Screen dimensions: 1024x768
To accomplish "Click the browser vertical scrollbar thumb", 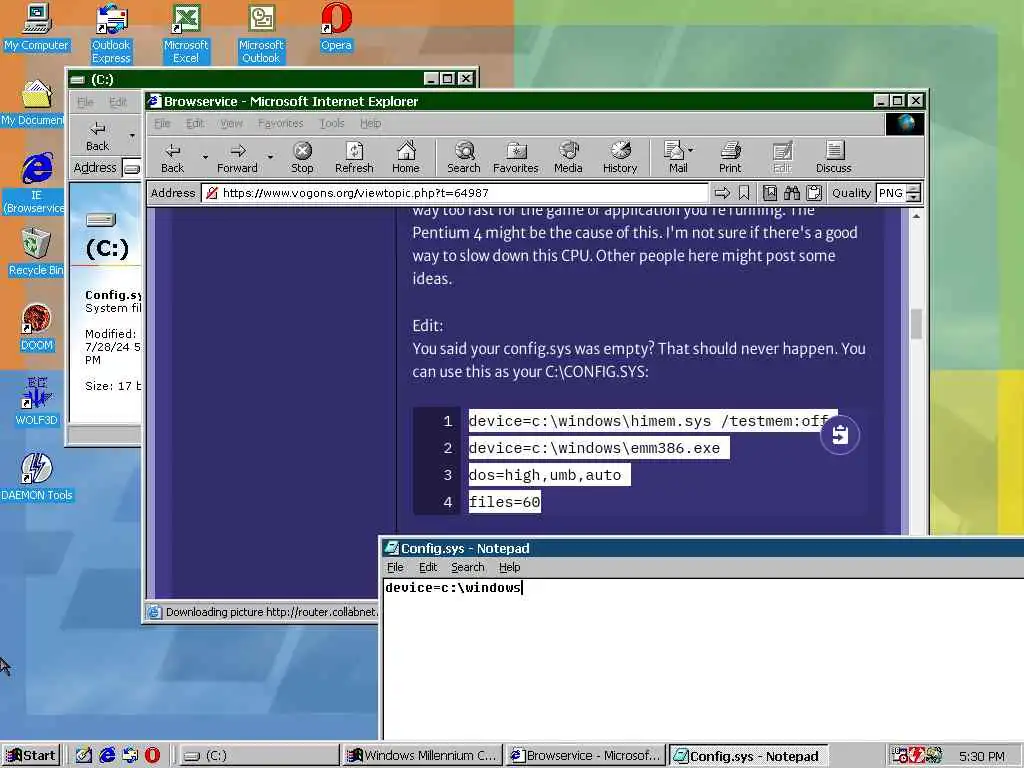I will 916,323.
